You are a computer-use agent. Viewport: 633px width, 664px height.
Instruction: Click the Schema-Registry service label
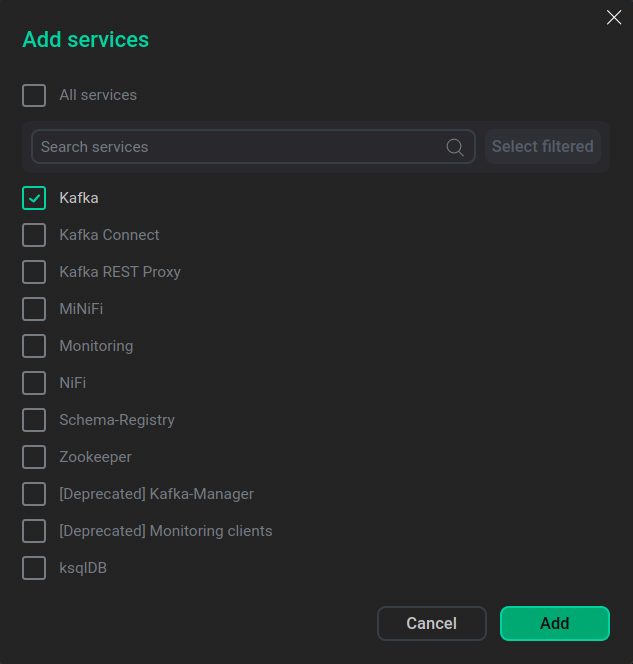point(117,420)
